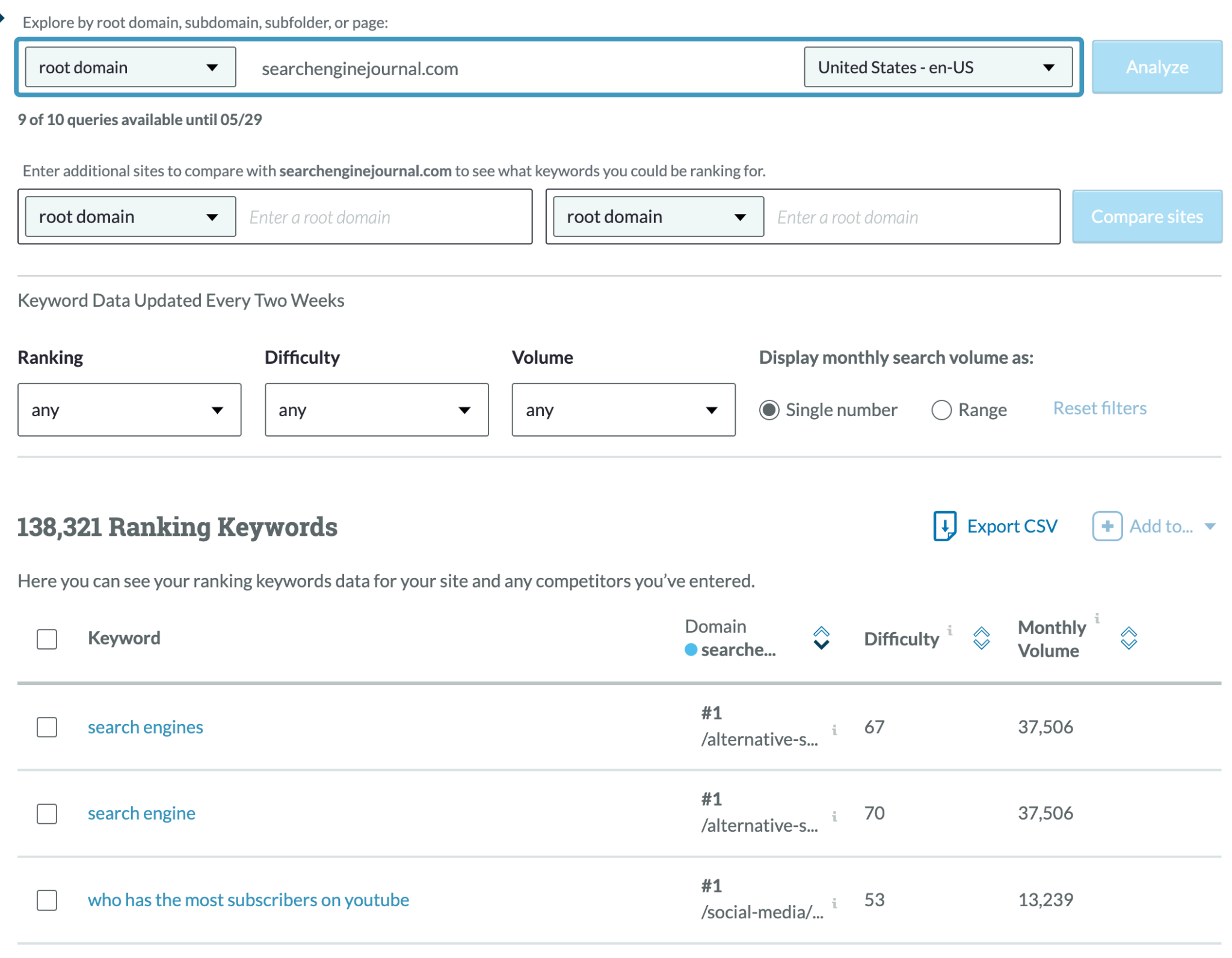
Task: Click the info icon above Monthly Volume
Action: pyautogui.click(x=1097, y=617)
